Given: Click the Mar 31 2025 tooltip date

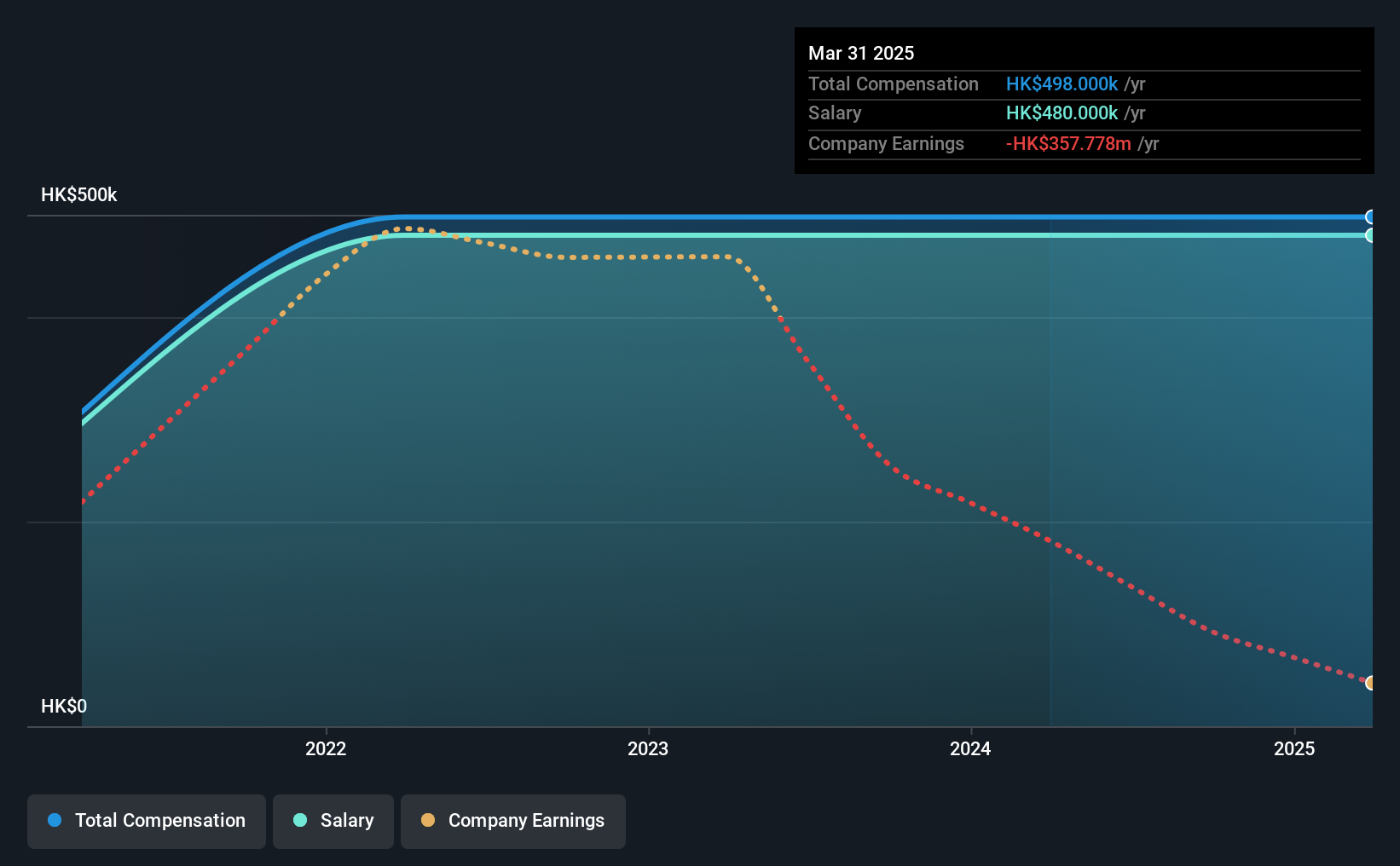Looking at the screenshot, I should [x=861, y=53].
